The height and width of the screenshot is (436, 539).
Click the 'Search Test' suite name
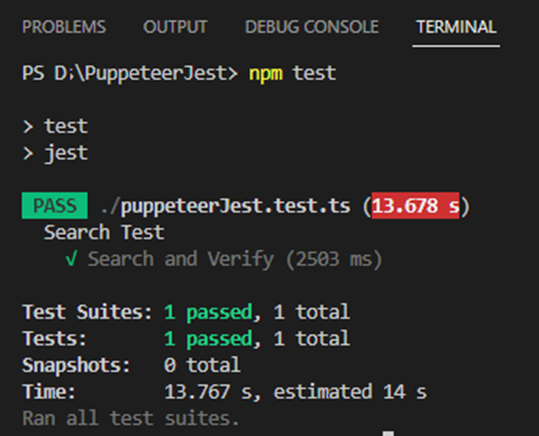coord(104,232)
